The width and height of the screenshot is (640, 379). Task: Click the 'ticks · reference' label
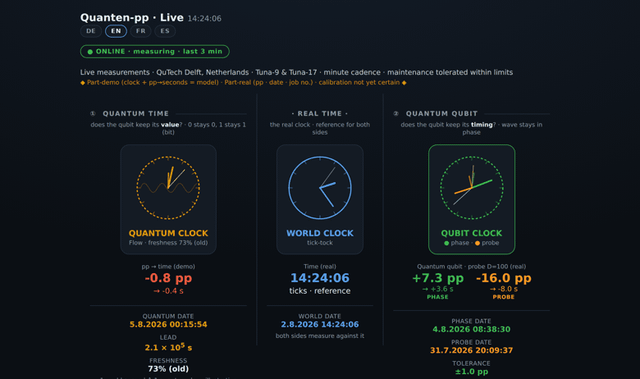pyautogui.click(x=320, y=291)
